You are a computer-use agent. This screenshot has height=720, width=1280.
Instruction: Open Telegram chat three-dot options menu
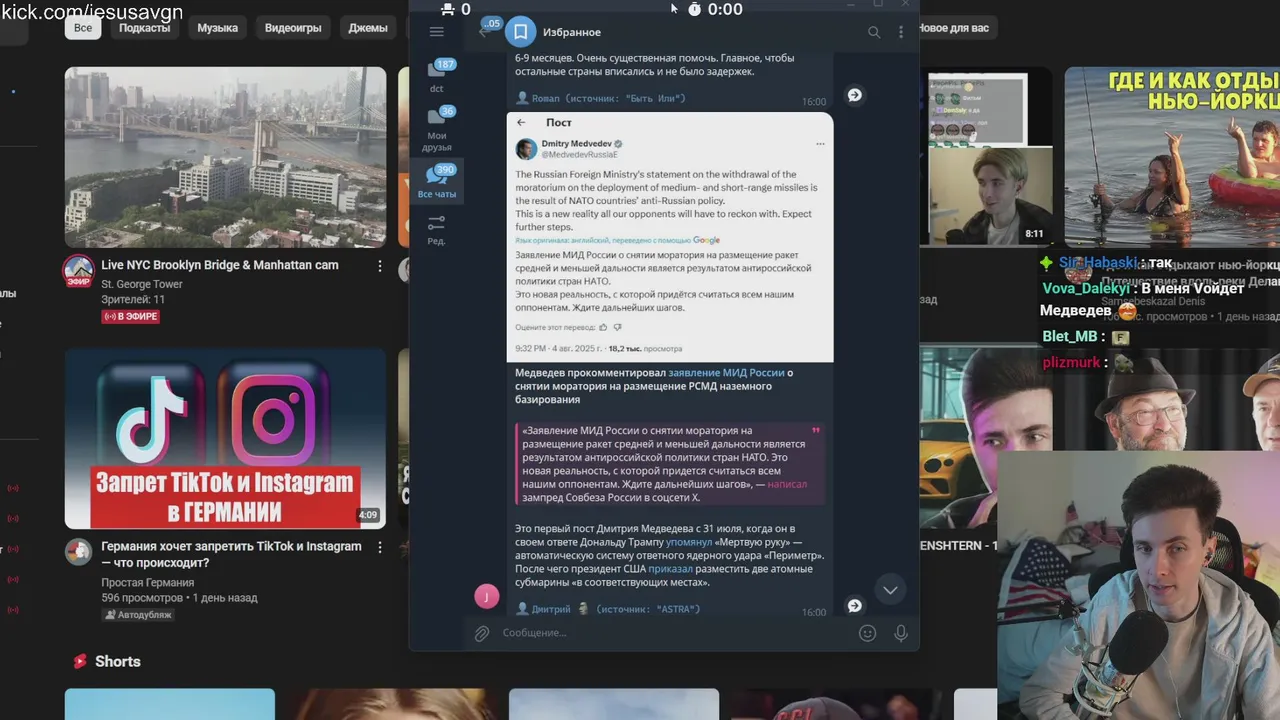900,32
